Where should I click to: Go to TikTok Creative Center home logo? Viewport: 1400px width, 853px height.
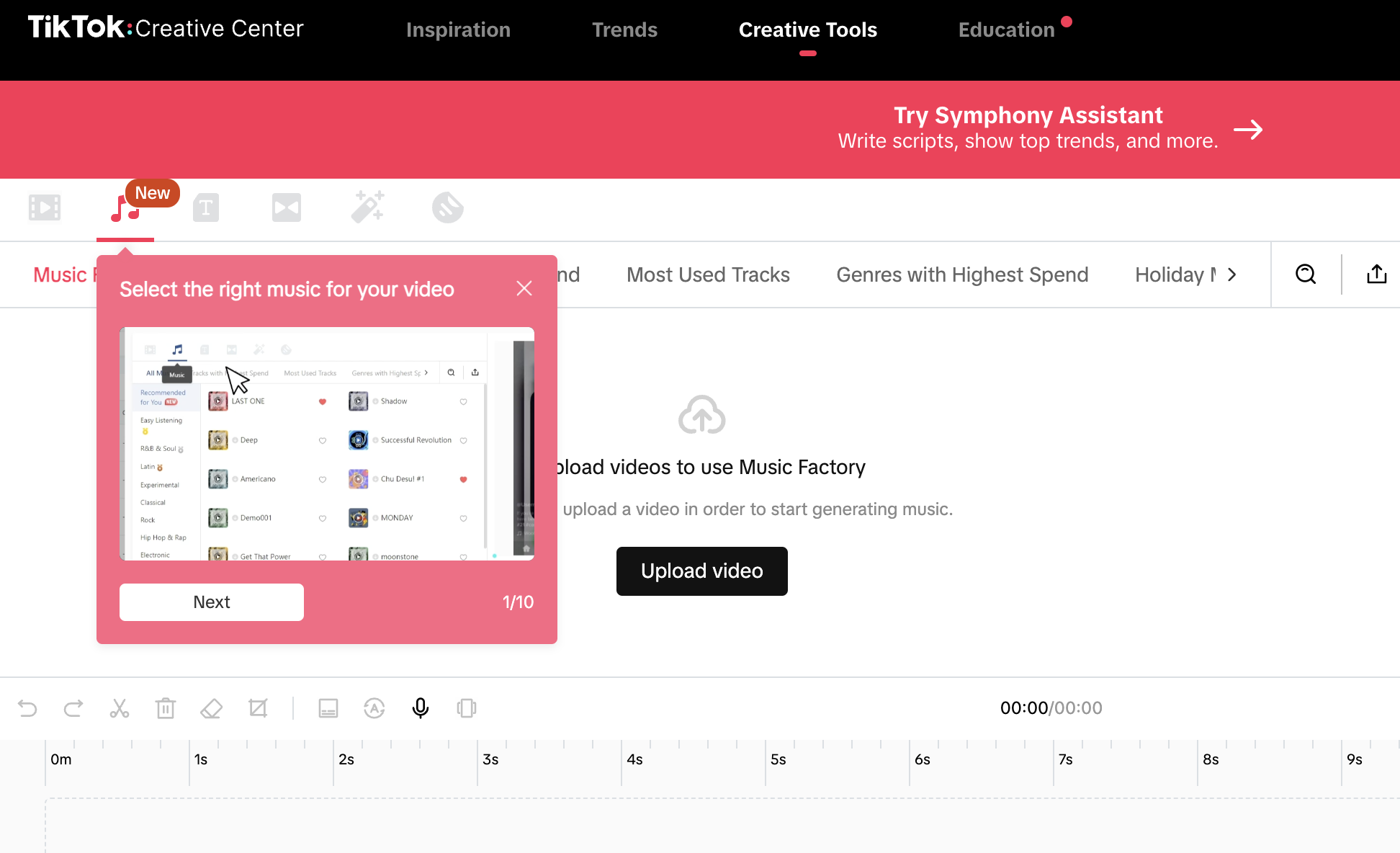(166, 28)
